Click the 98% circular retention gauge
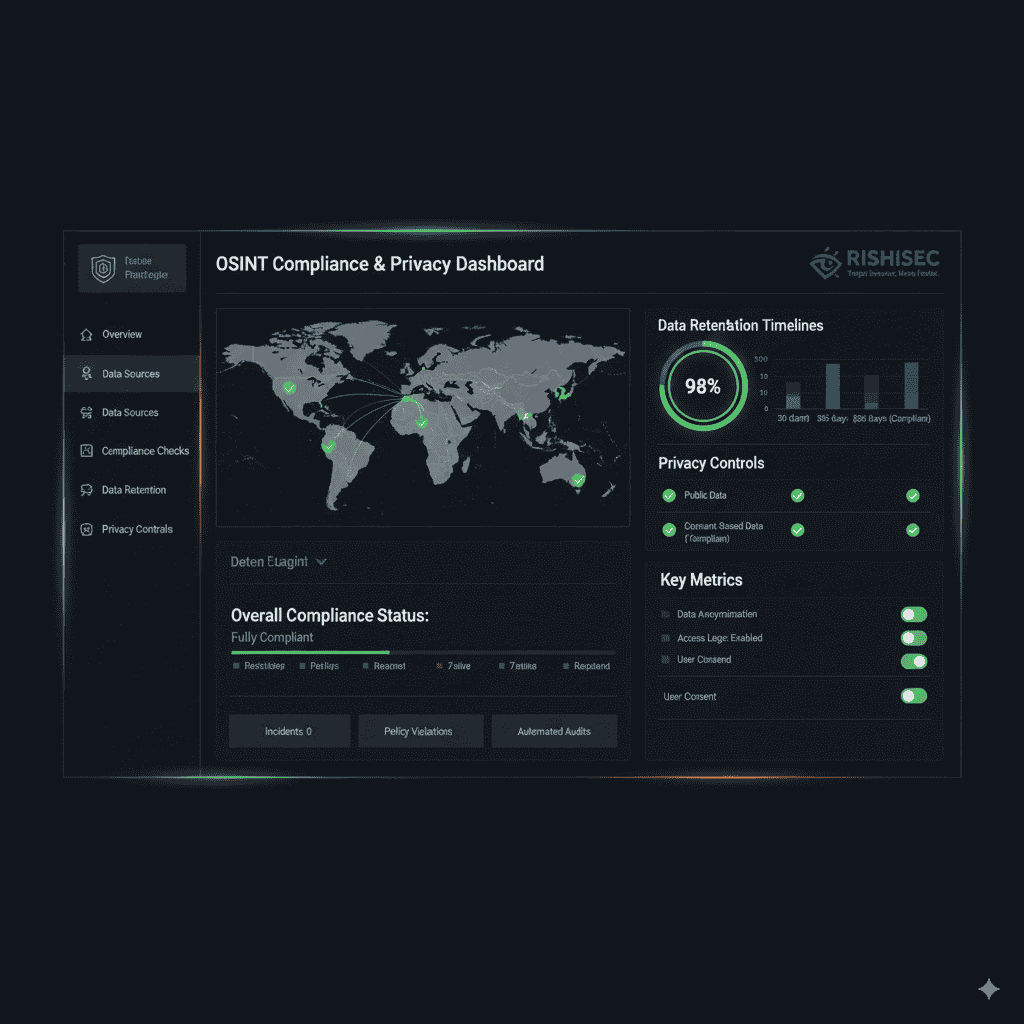This screenshot has height=1024, width=1024. [x=702, y=386]
